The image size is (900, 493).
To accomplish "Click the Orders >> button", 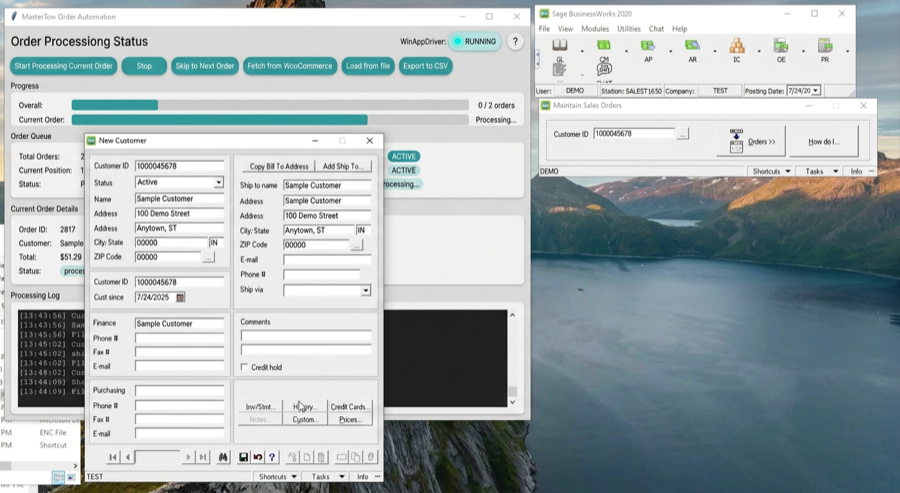I will [751, 141].
